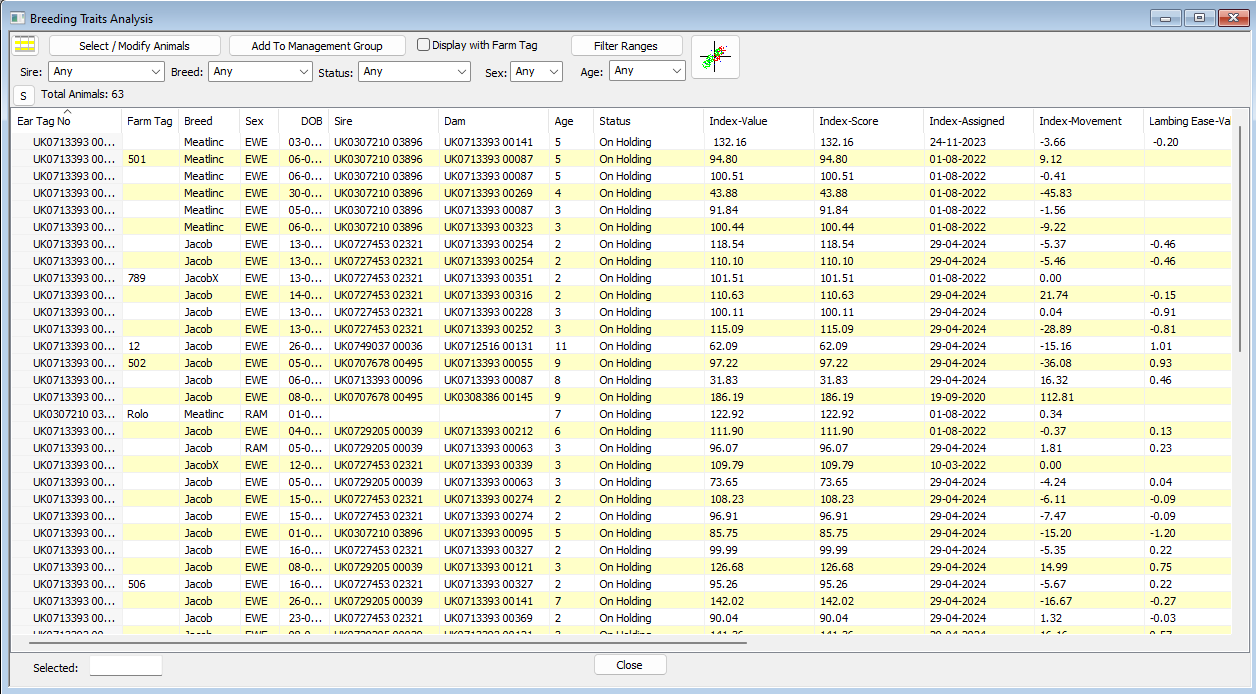Click index movement 21.74 cell
The width and height of the screenshot is (1256, 694).
[1088, 295]
